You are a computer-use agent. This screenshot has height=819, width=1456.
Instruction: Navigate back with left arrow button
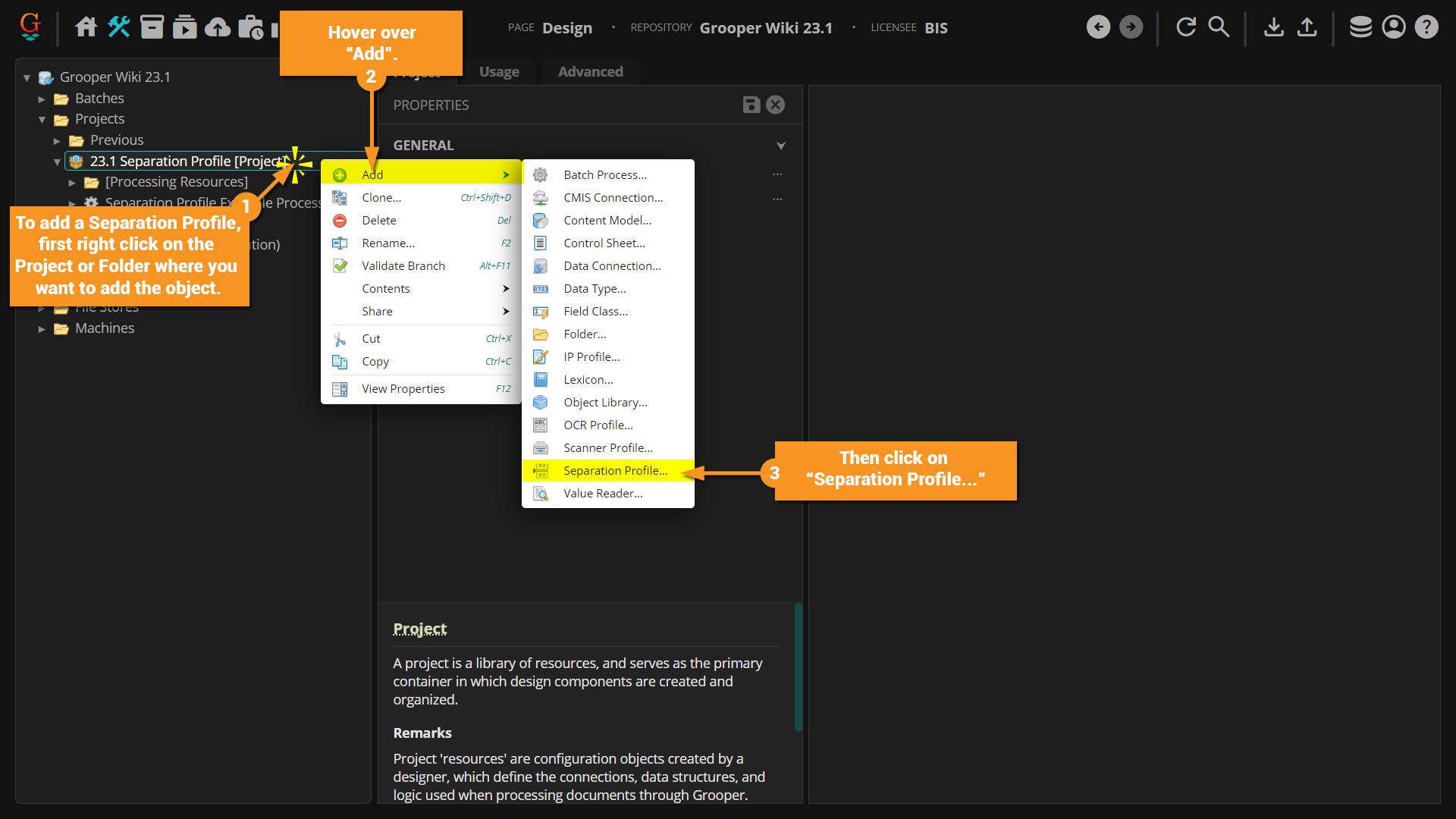(1098, 27)
